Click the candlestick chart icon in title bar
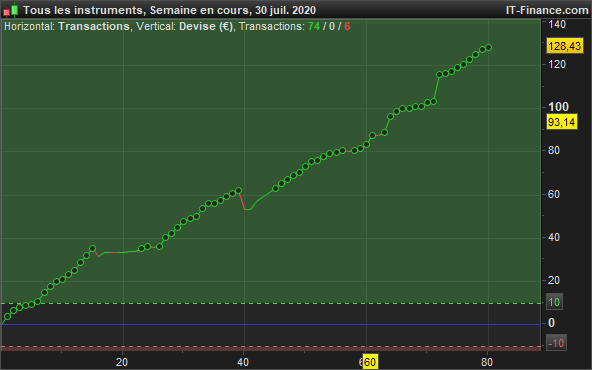Image resolution: width=592 pixels, height=370 pixels. tap(11, 10)
